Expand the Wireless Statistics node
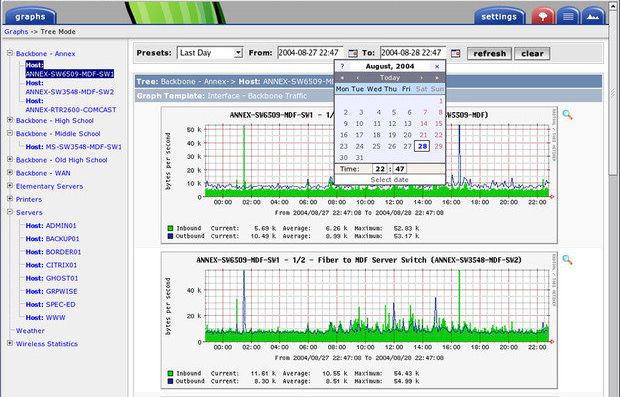Viewport: 620px width, 397px height. click(x=10, y=343)
